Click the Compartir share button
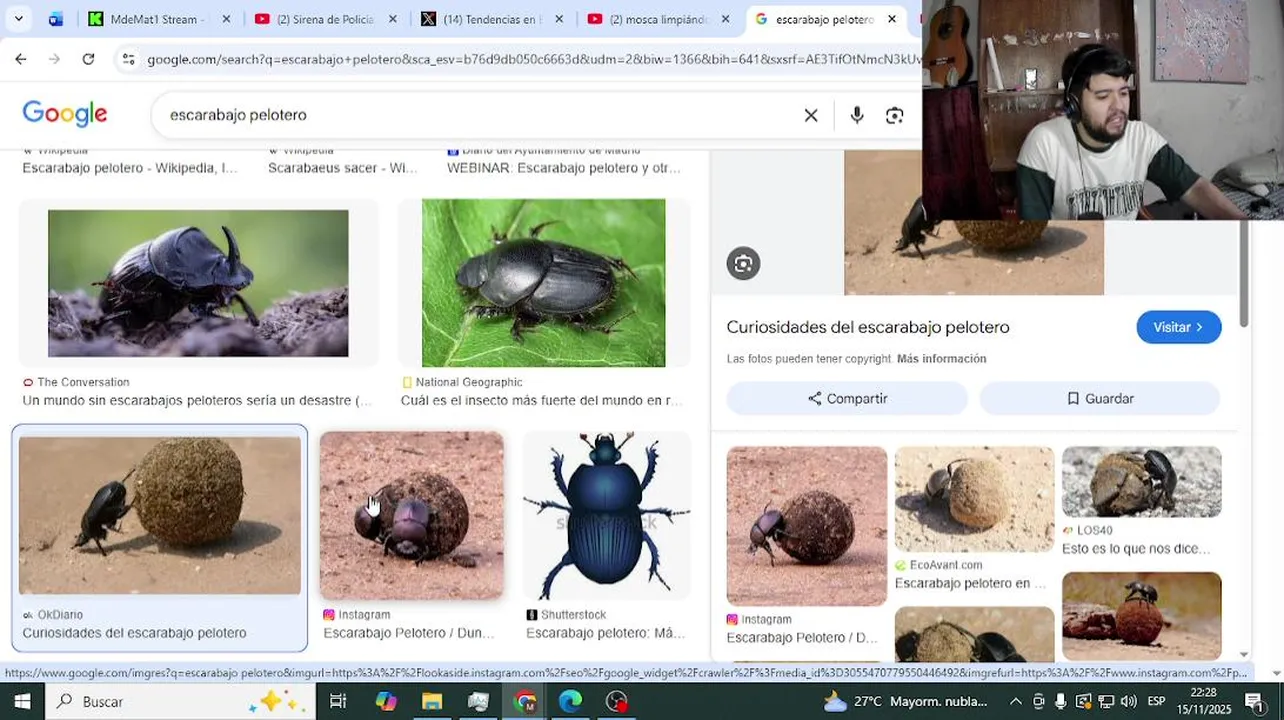This screenshot has height=720, width=1284. (847, 398)
